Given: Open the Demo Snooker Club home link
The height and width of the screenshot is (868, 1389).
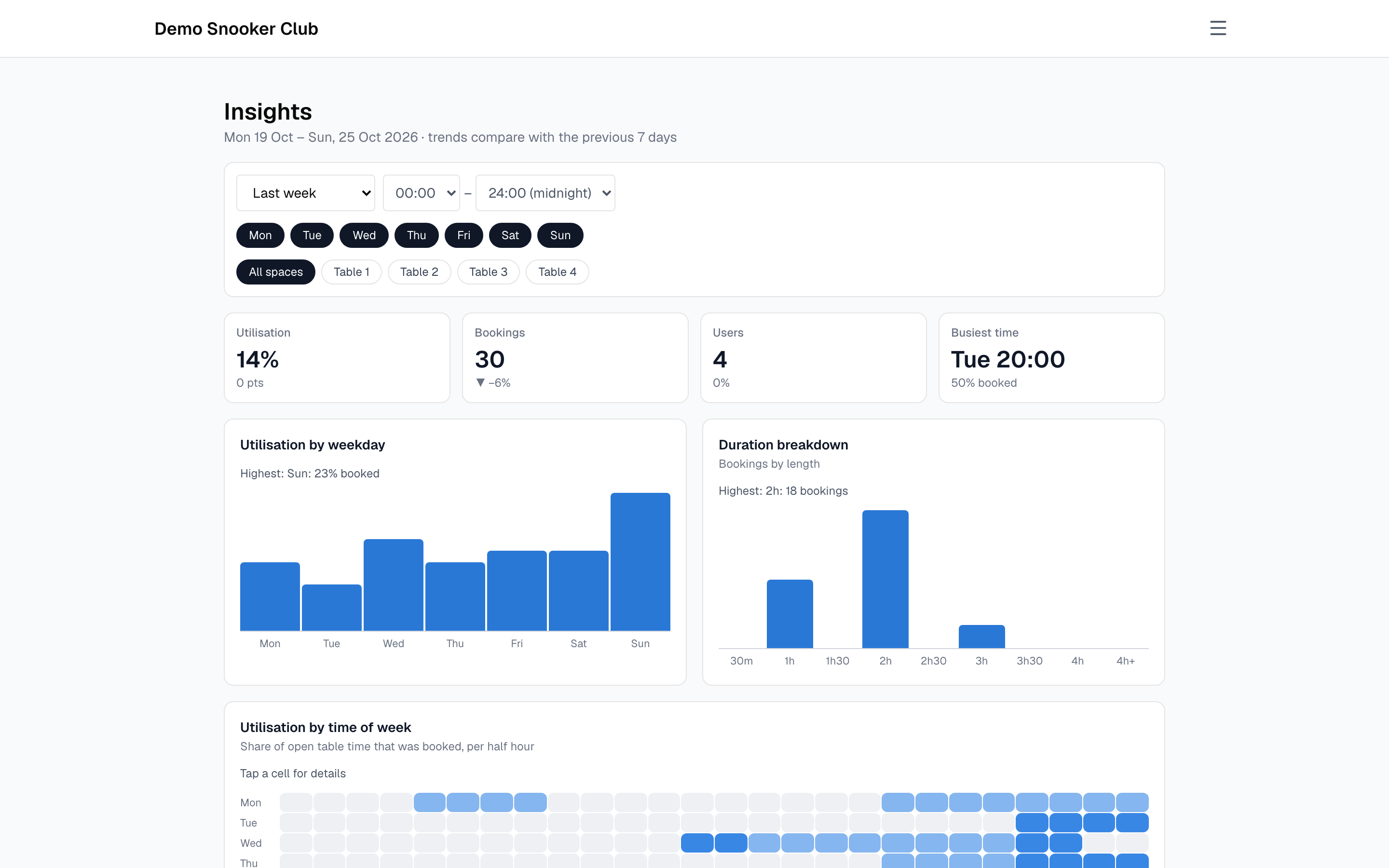Looking at the screenshot, I should (x=236, y=29).
